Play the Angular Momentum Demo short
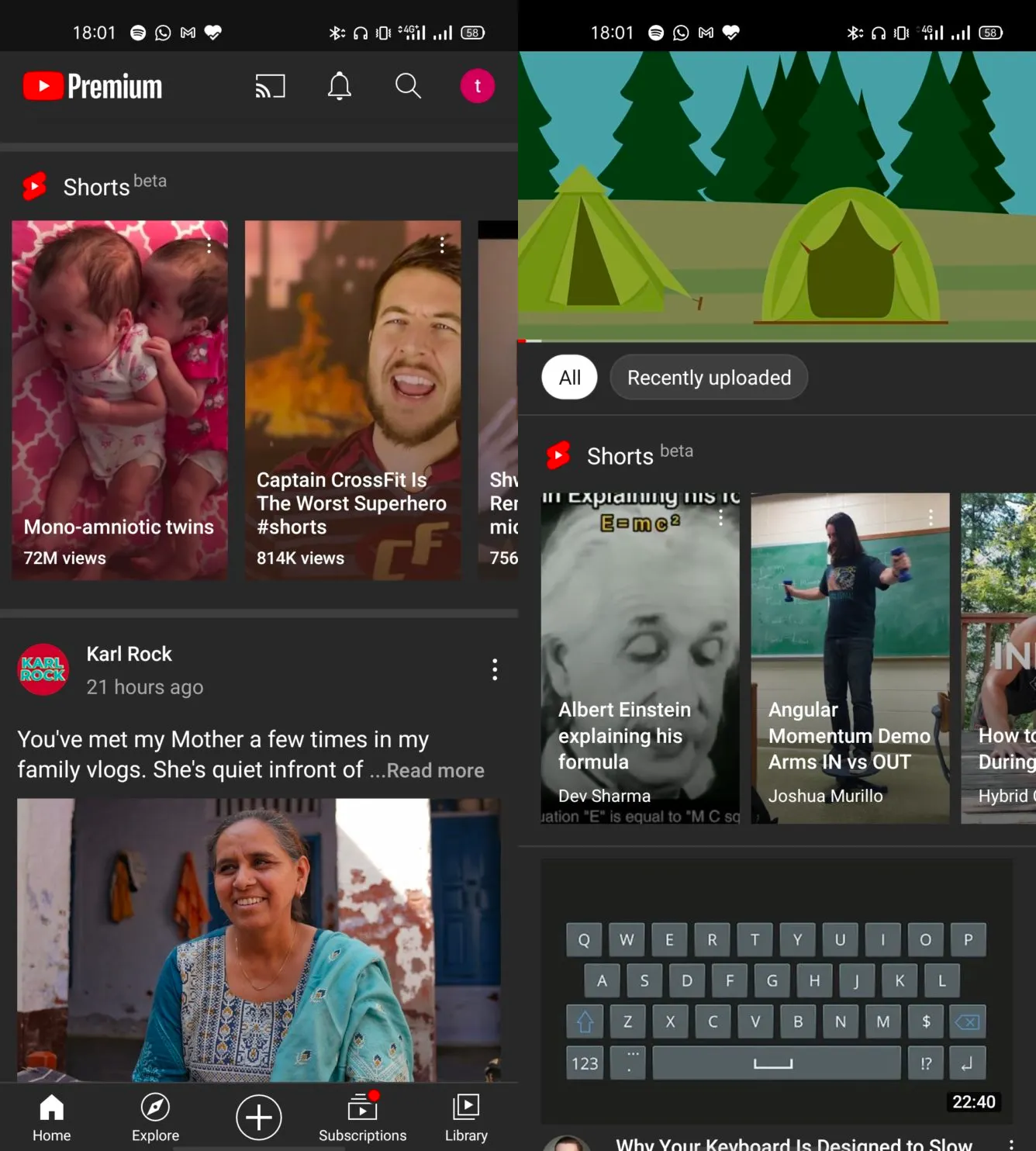Screen dimensions: 1036x1151 pos(850,658)
